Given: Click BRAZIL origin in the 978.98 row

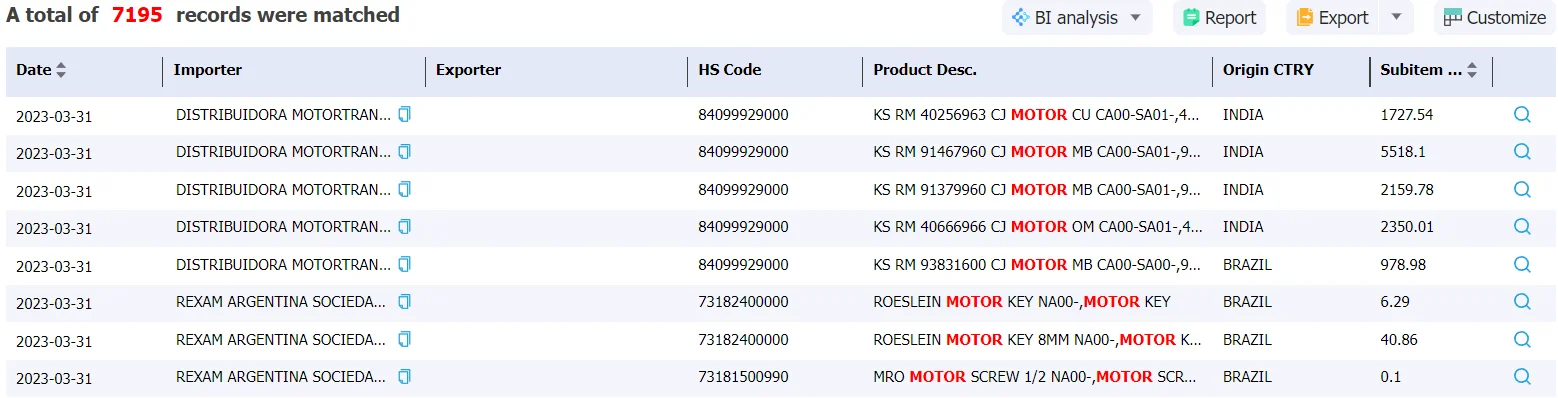Looking at the screenshot, I should point(1247,265).
